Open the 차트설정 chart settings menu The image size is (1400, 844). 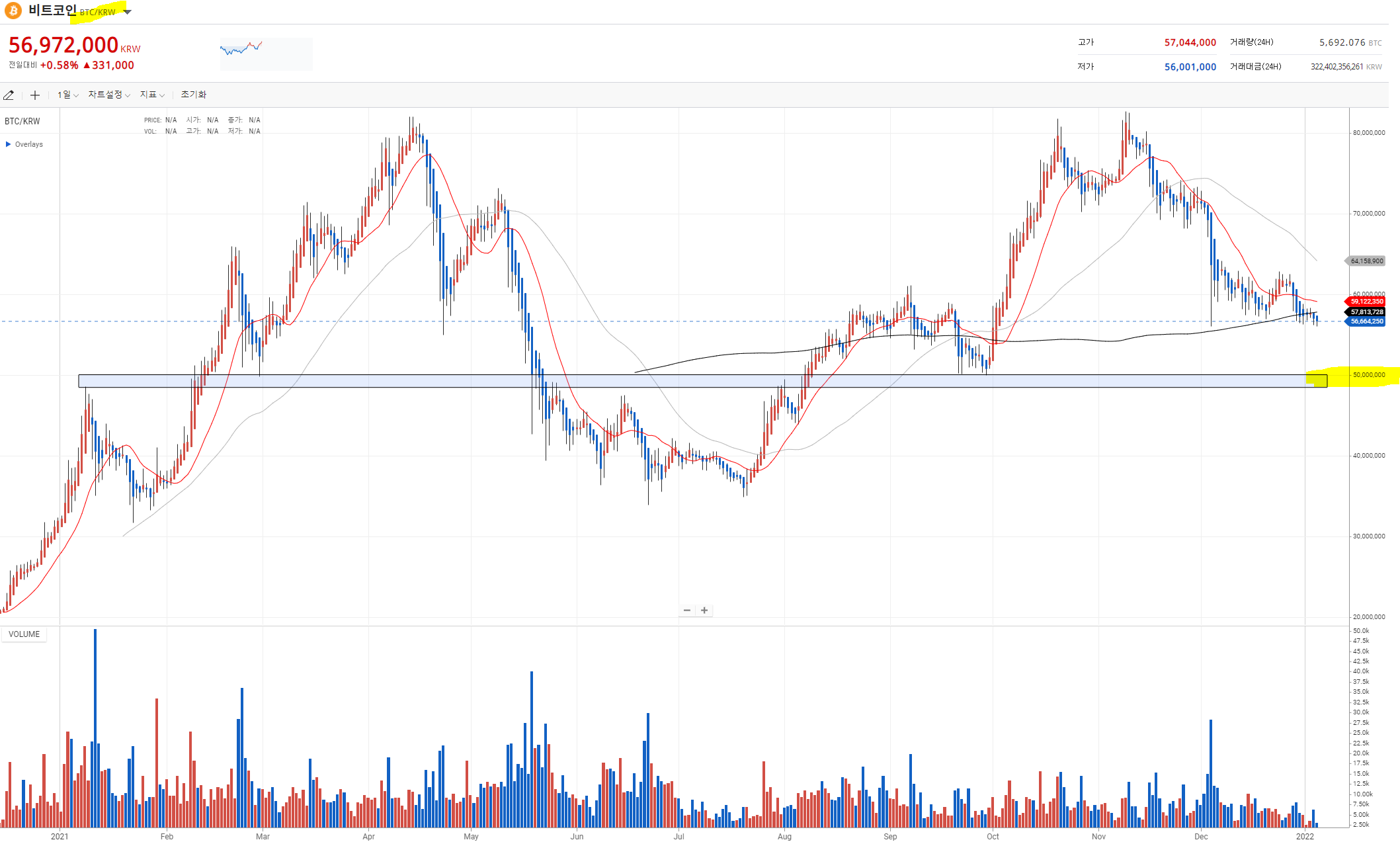click(x=109, y=95)
